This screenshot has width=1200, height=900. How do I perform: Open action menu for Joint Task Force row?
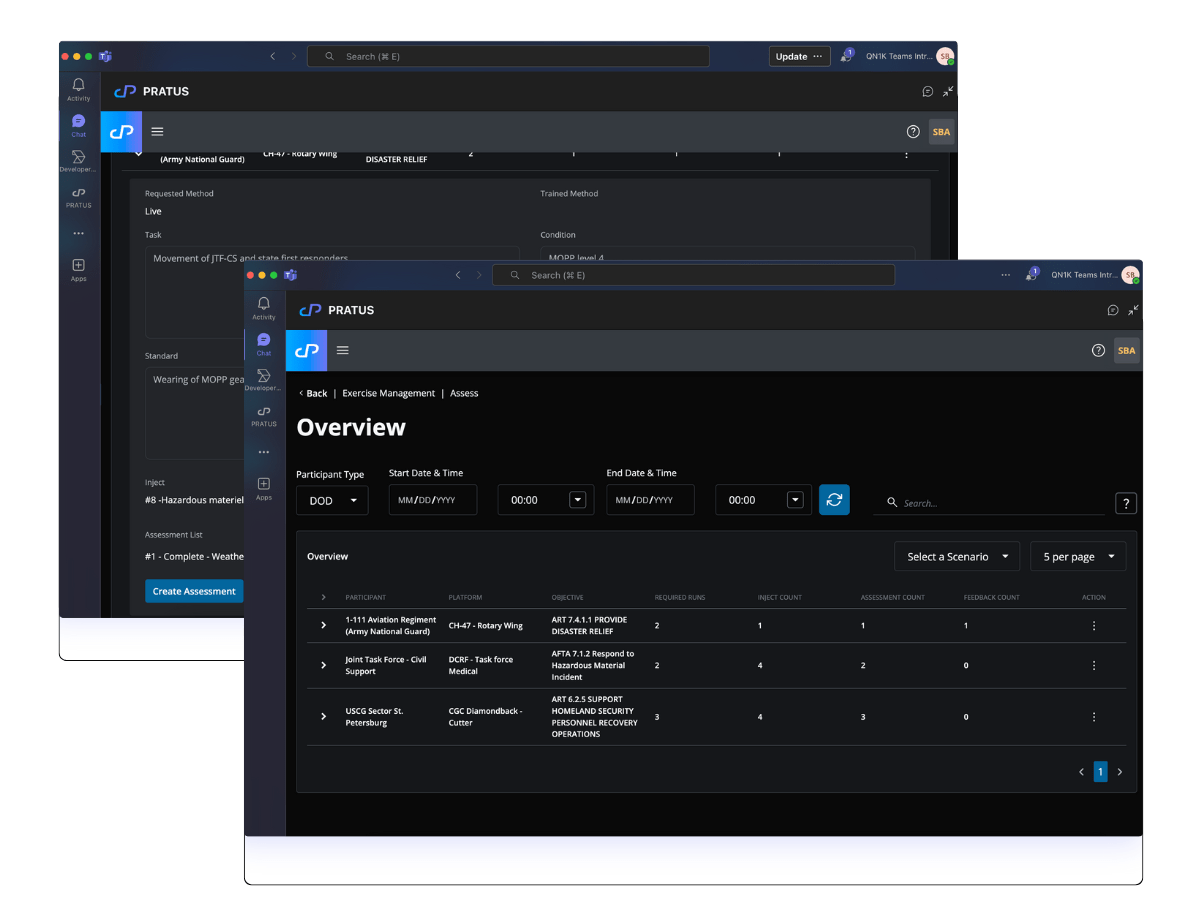pyautogui.click(x=1094, y=665)
